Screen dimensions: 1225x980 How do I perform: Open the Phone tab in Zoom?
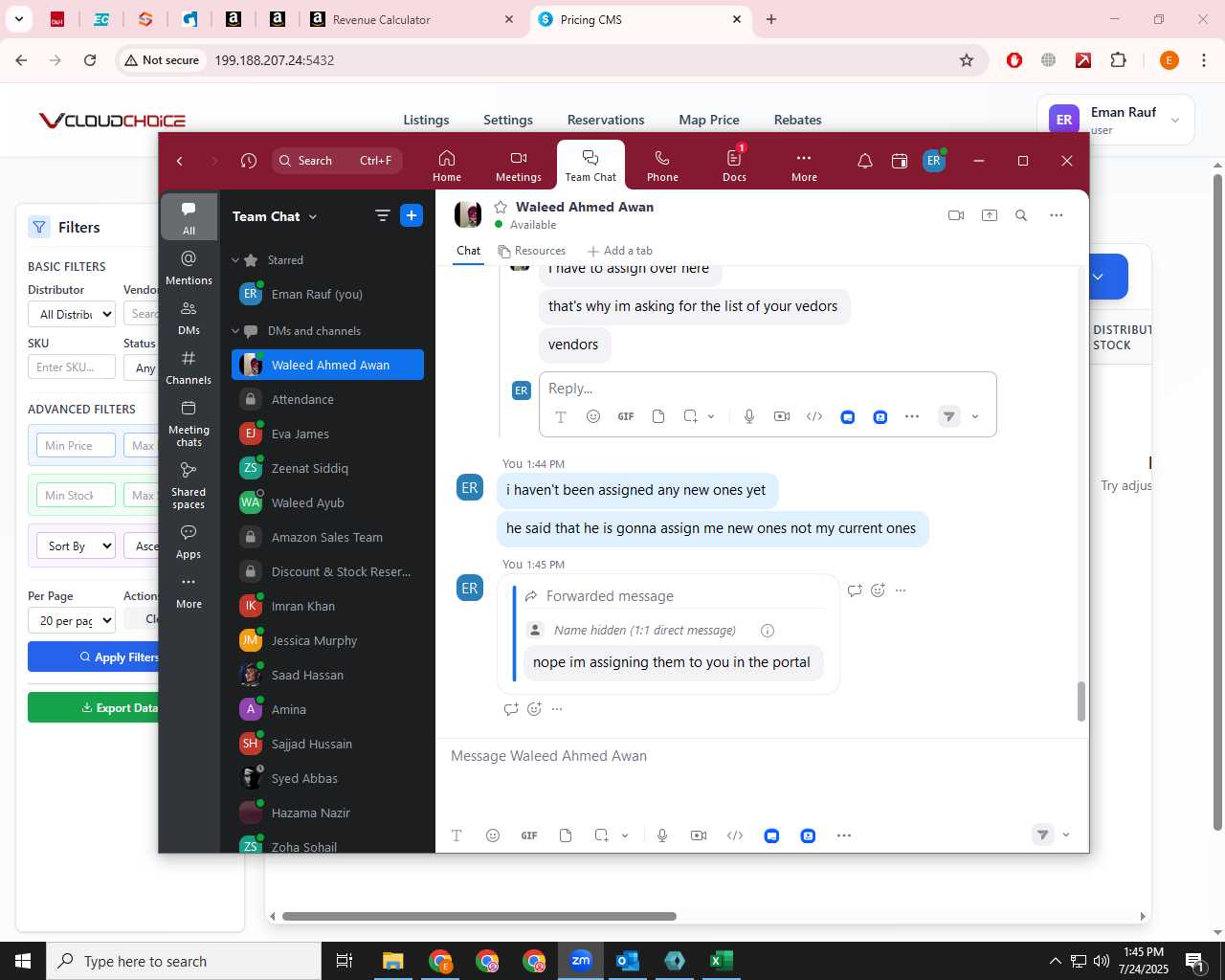[661, 166]
